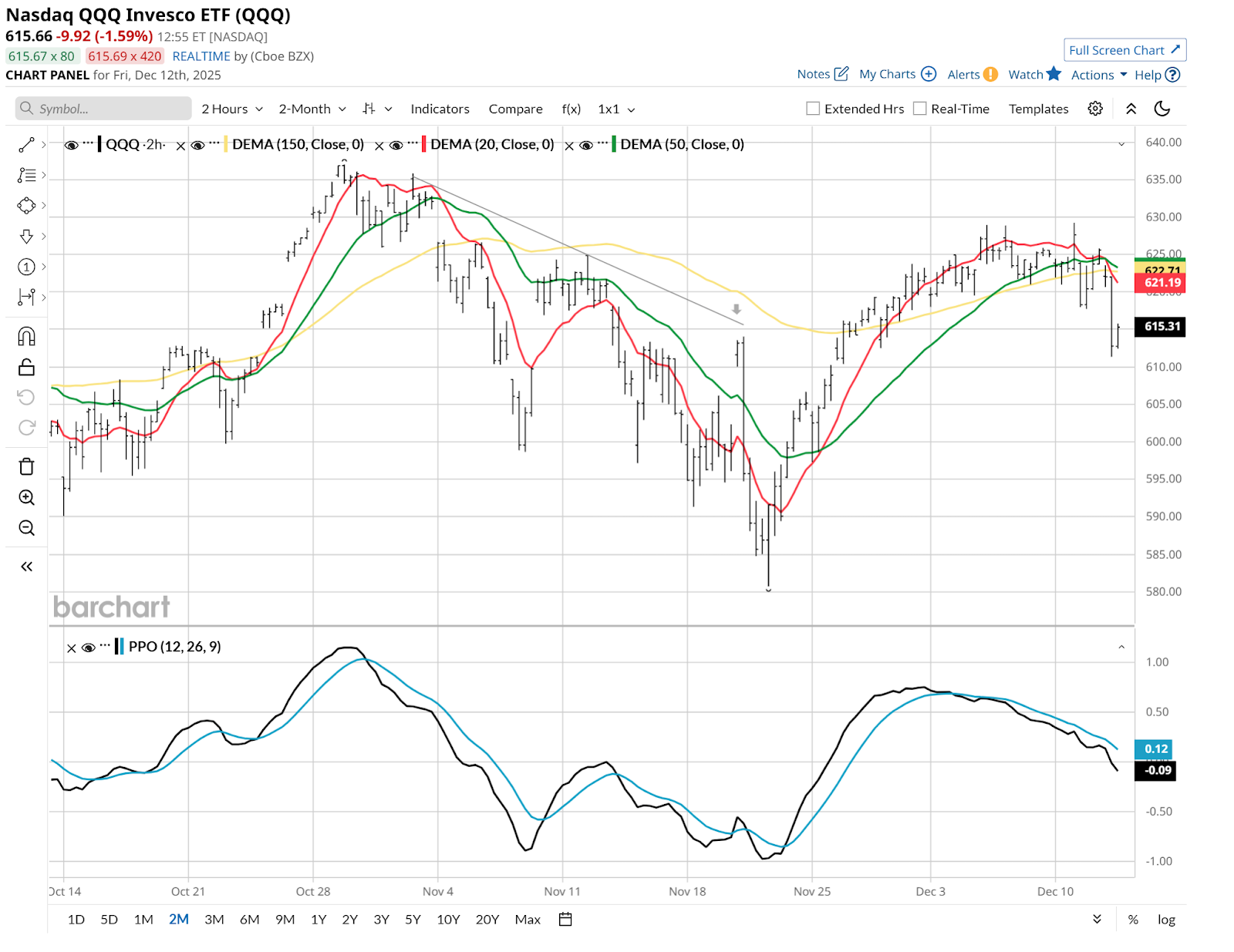Select the 3M time range
Viewport: 1234px width, 952px height.
pyautogui.click(x=214, y=919)
